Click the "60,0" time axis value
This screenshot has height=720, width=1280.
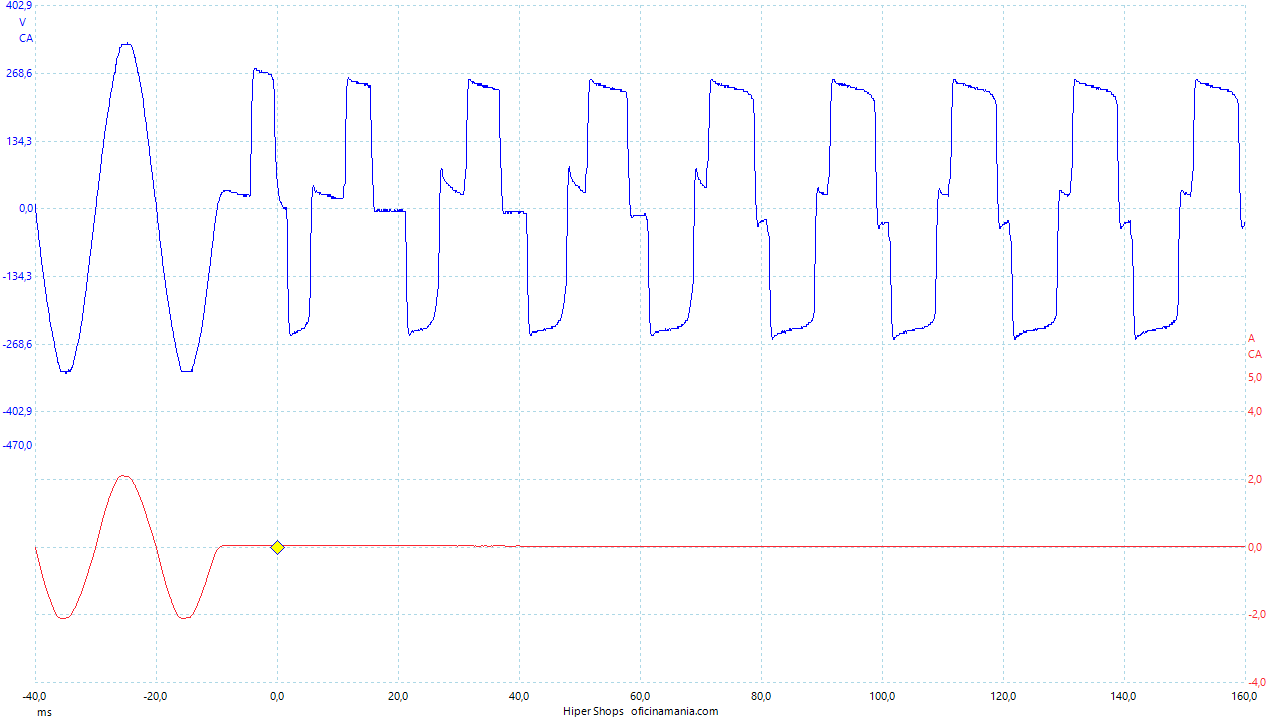pyautogui.click(x=640, y=696)
